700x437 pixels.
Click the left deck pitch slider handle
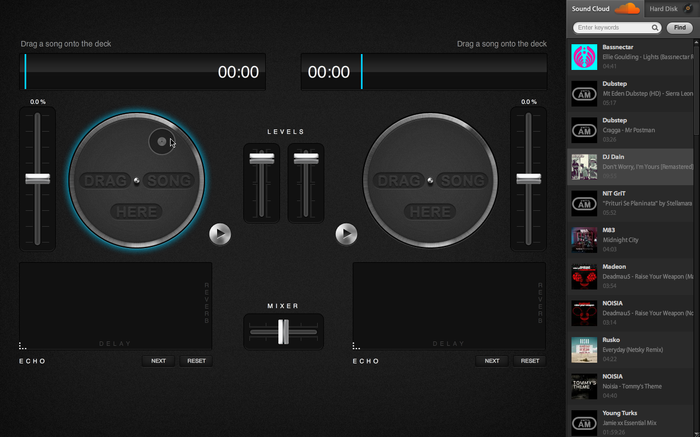pyautogui.click(x=37, y=178)
